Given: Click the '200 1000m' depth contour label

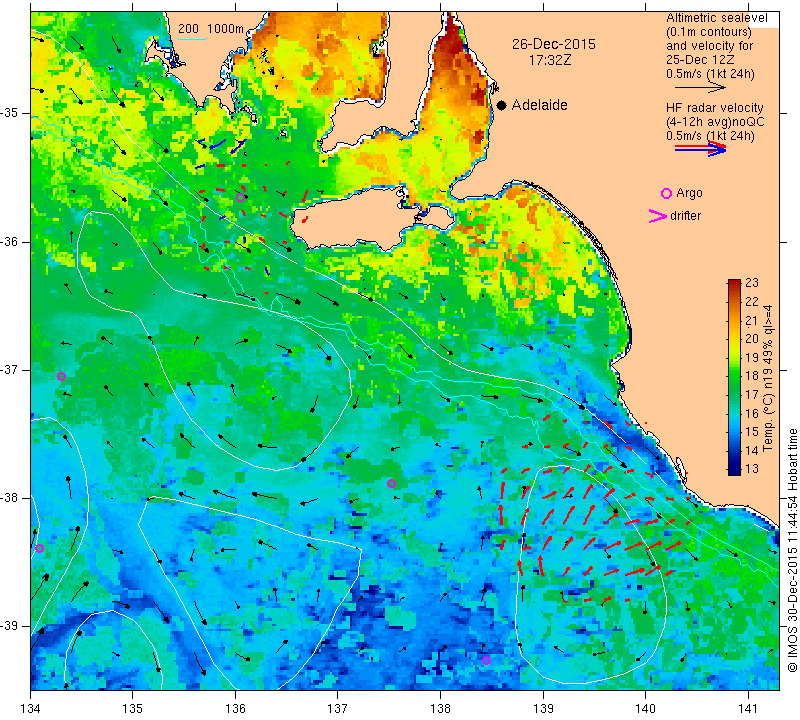Looking at the screenshot, I should tap(211, 29).
